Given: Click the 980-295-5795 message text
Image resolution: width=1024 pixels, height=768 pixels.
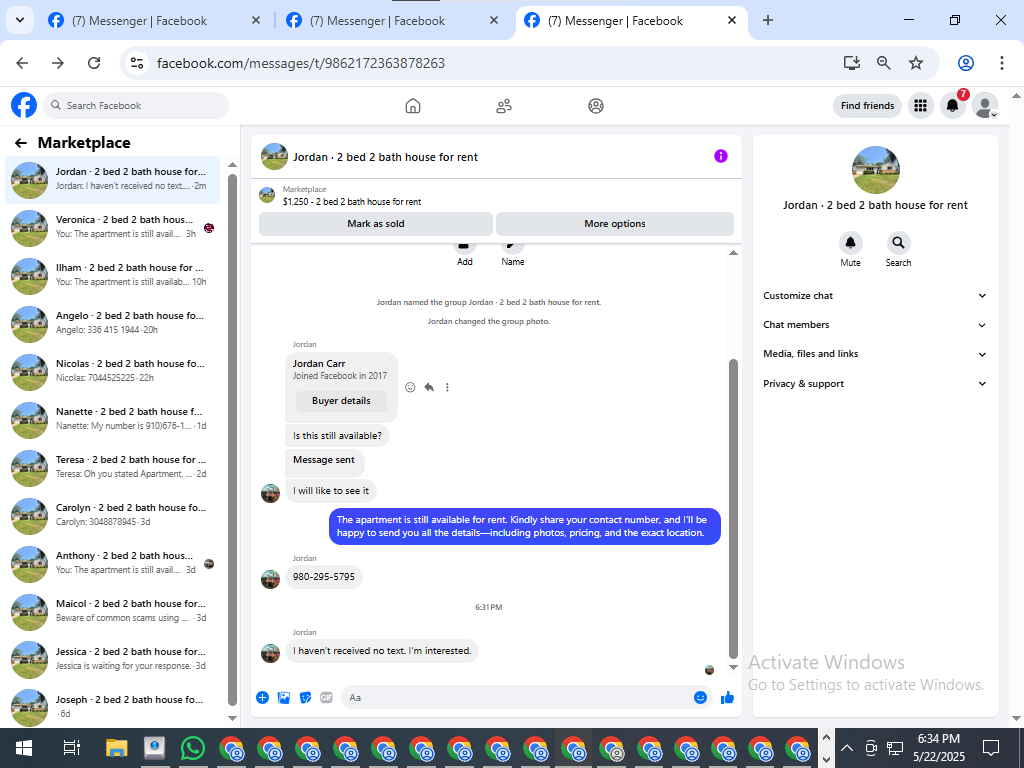Looking at the screenshot, I should click(x=324, y=577).
